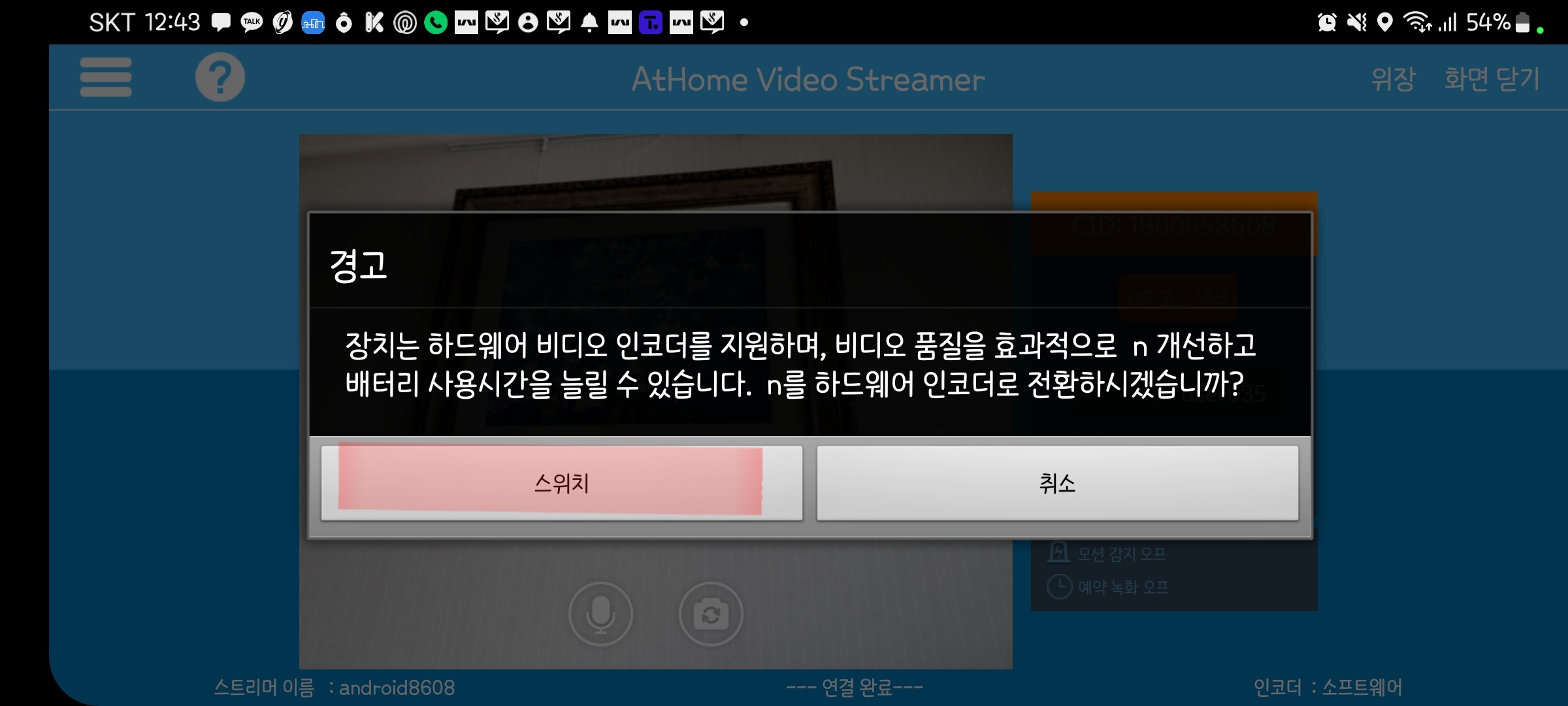
Task: Tap the alarm icon in status bar
Action: 1326,23
